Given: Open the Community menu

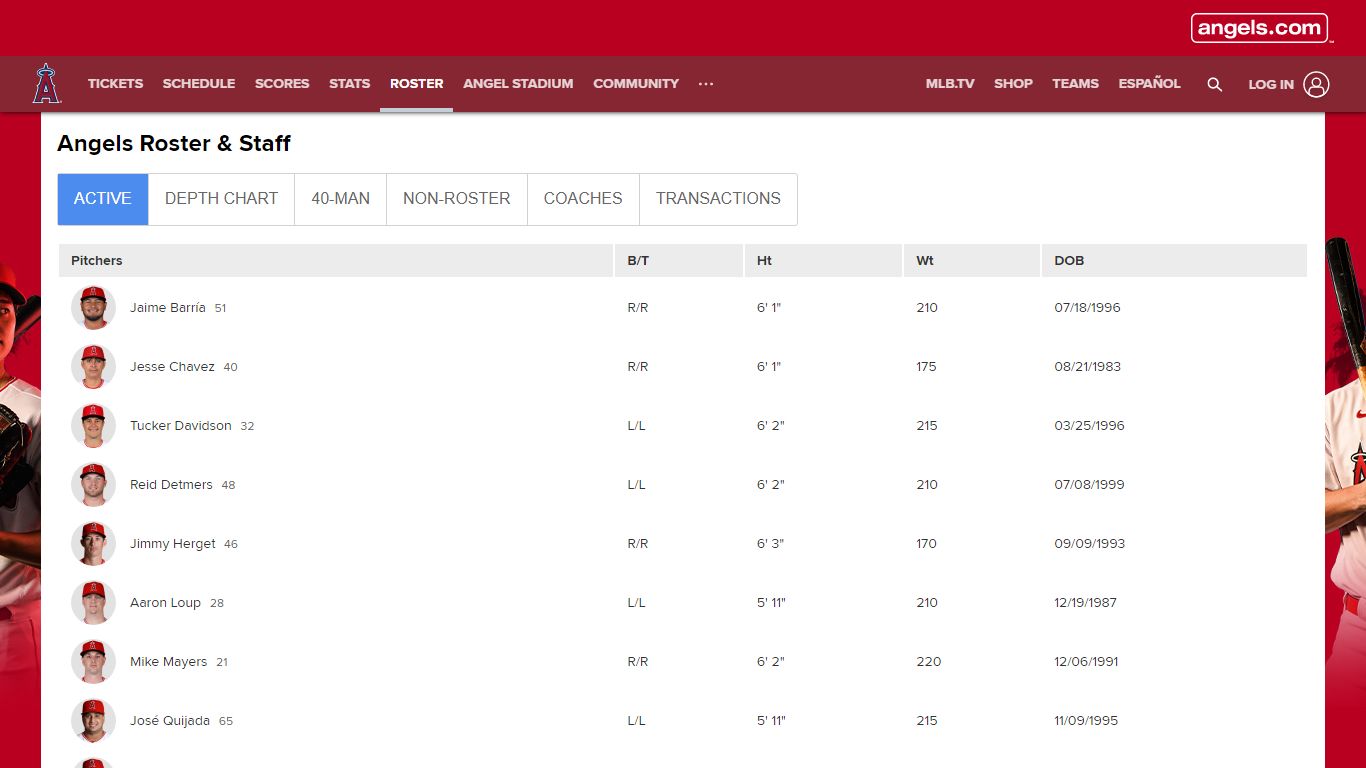Looking at the screenshot, I should point(636,84).
